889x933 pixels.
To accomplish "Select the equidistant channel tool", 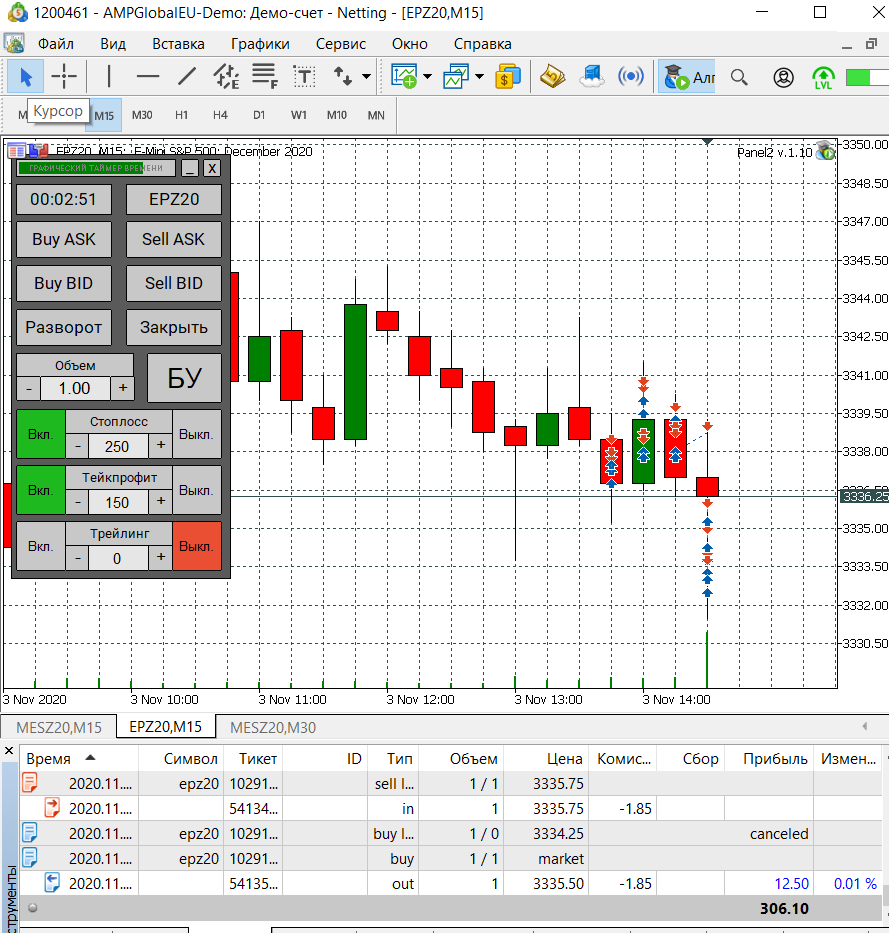I will pos(226,77).
